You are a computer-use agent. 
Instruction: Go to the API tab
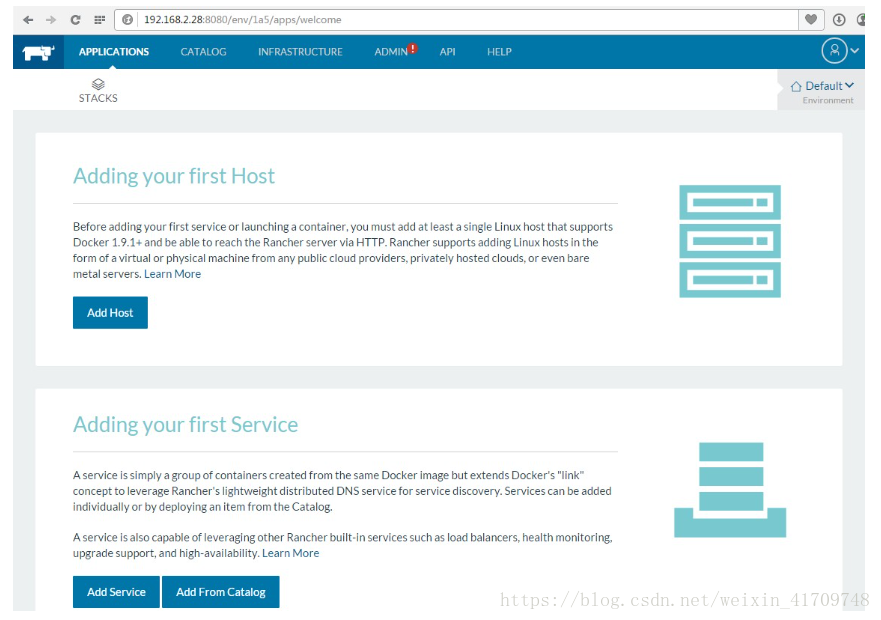[x=447, y=52]
